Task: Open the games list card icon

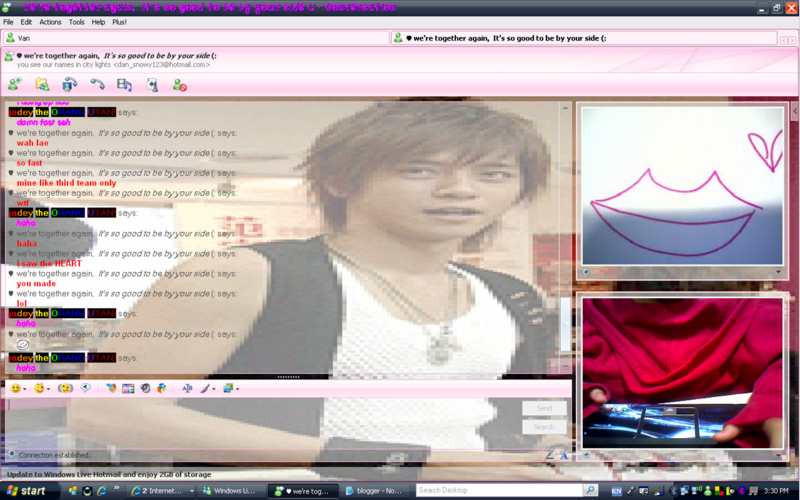Action: (152, 84)
